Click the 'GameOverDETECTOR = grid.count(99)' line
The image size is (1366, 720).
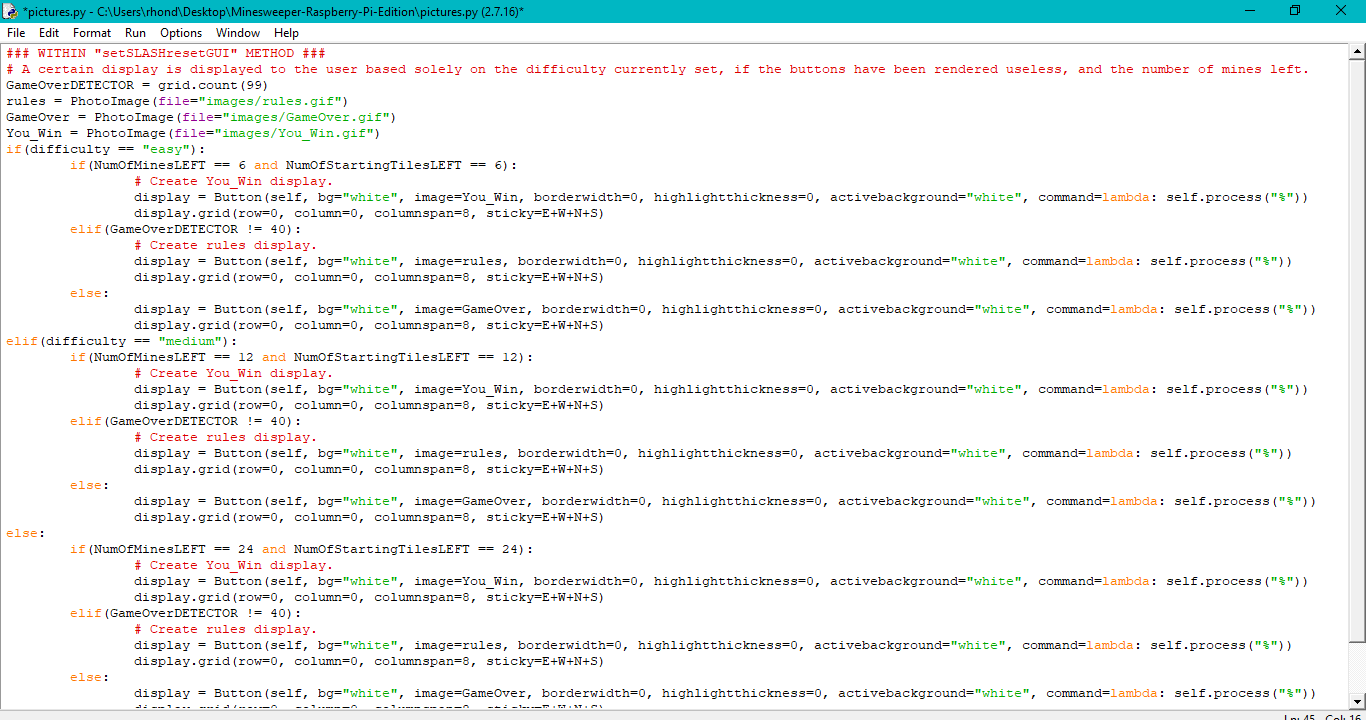point(136,85)
